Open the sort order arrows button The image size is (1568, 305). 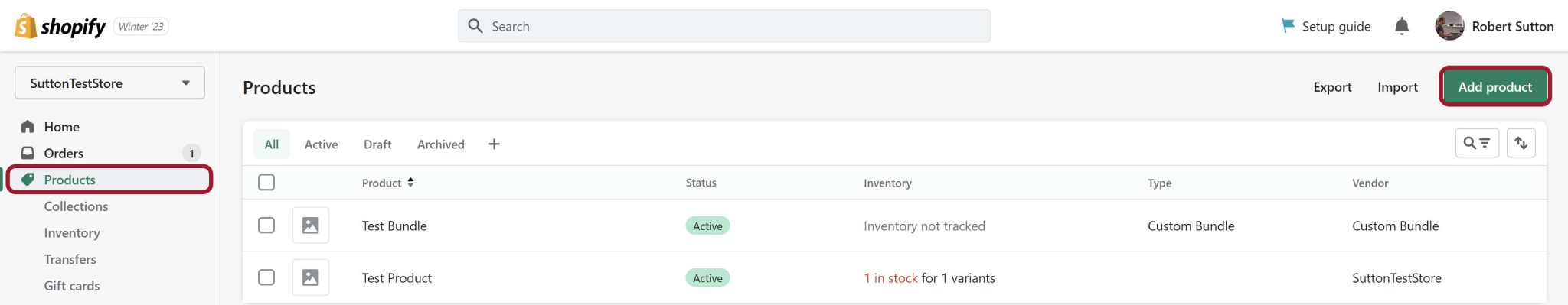tap(1521, 143)
